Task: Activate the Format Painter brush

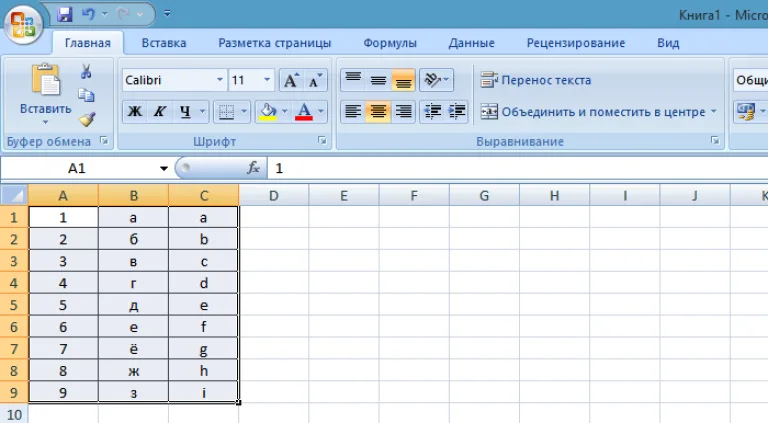Action: (x=87, y=119)
